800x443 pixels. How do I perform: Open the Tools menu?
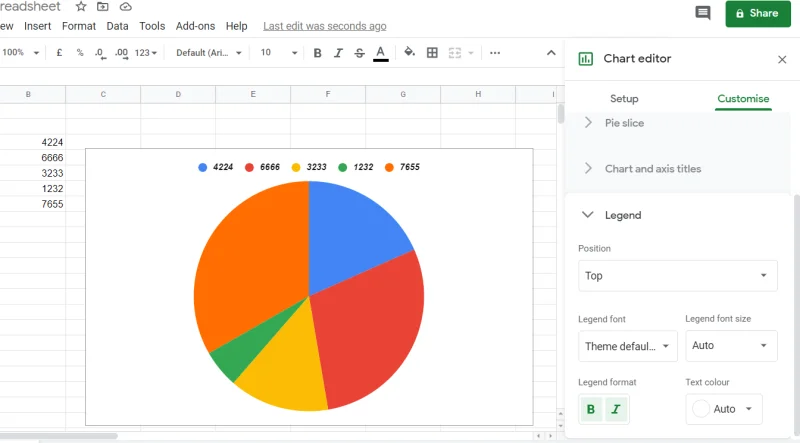pyautogui.click(x=152, y=26)
